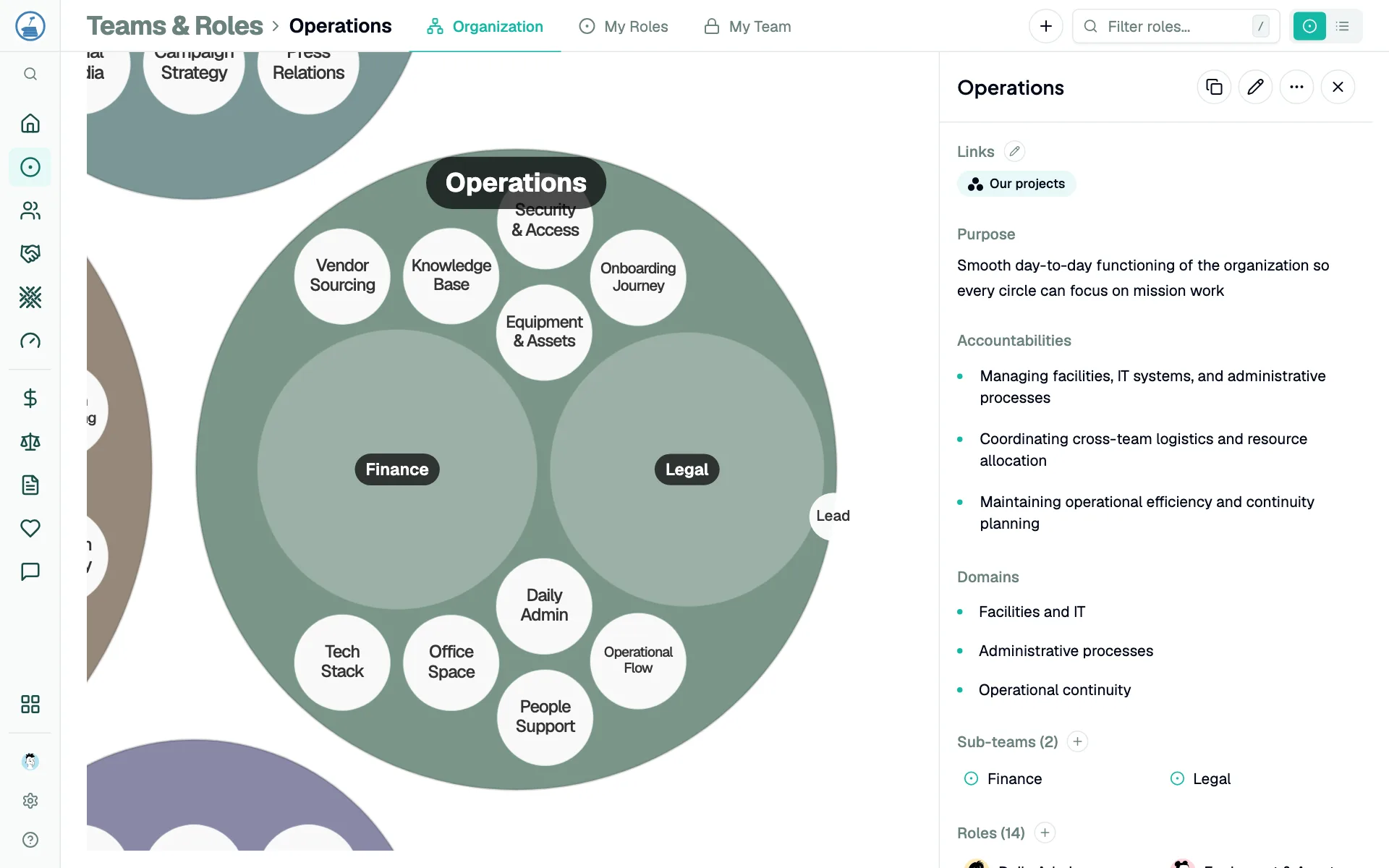Copy the Operations team with the duplicate icon
The width and height of the screenshot is (1389, 868).
click(1215, 88)
